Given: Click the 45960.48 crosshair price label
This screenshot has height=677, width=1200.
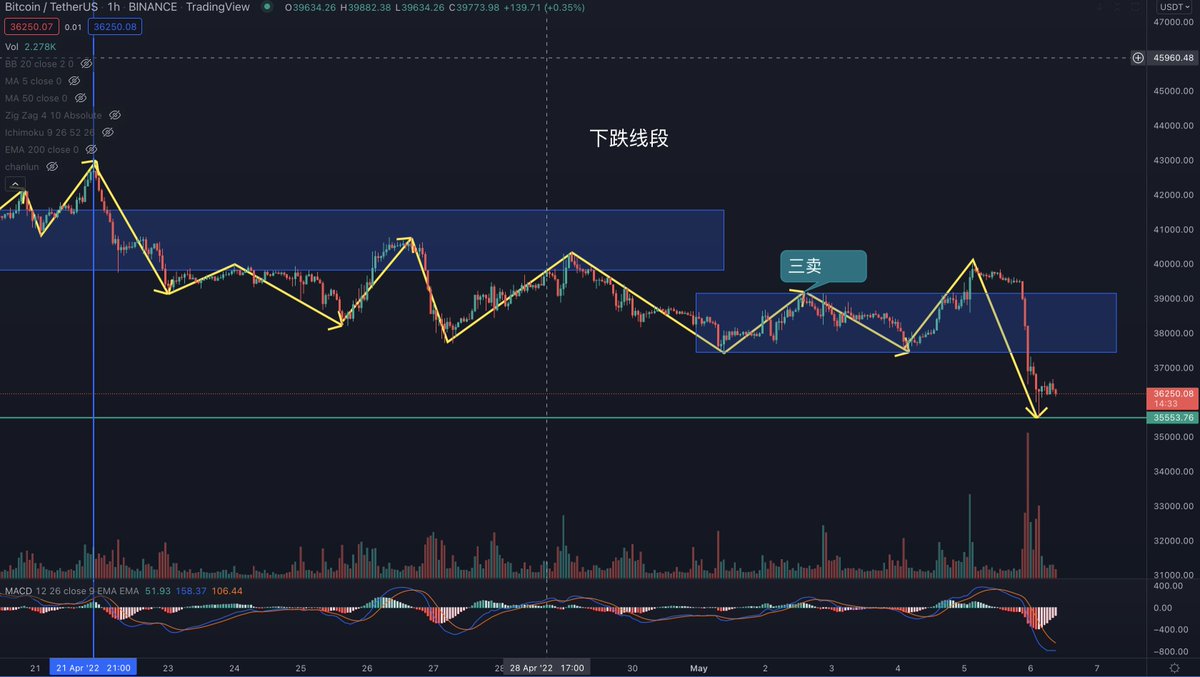Looking at the screenshot, I should 1173,58.
